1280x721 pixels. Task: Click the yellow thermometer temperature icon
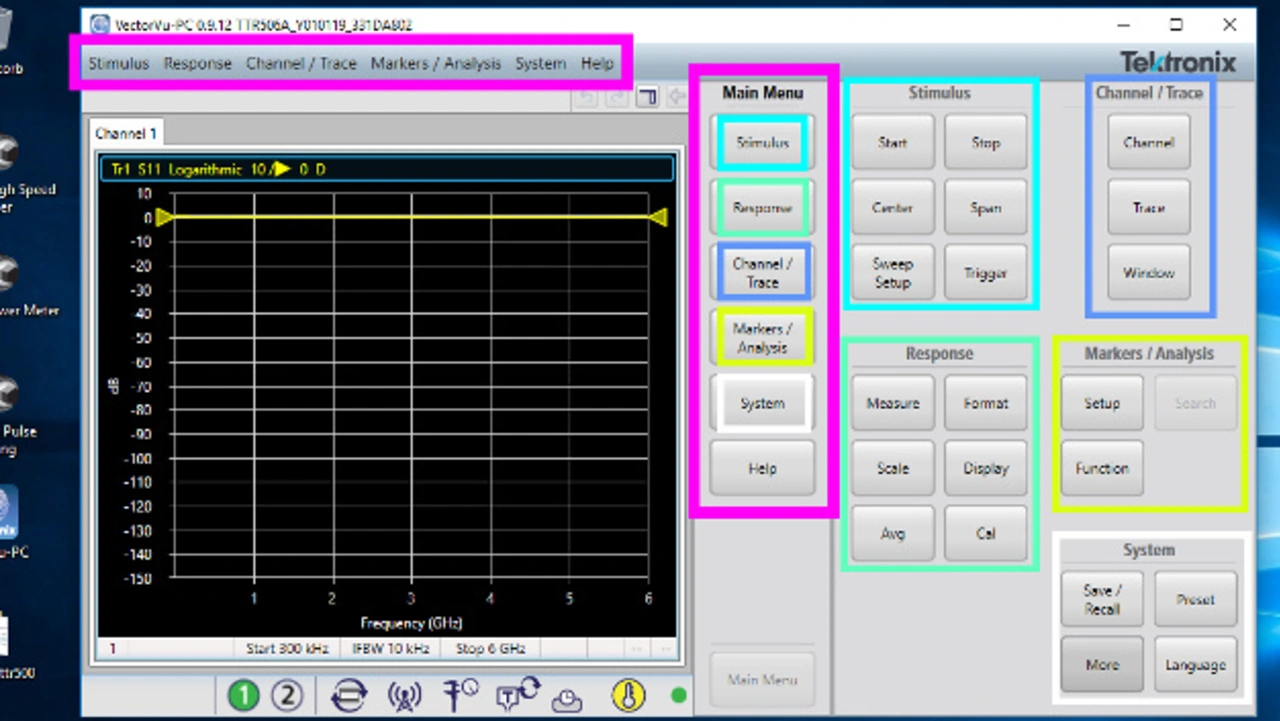pos(628,696)
